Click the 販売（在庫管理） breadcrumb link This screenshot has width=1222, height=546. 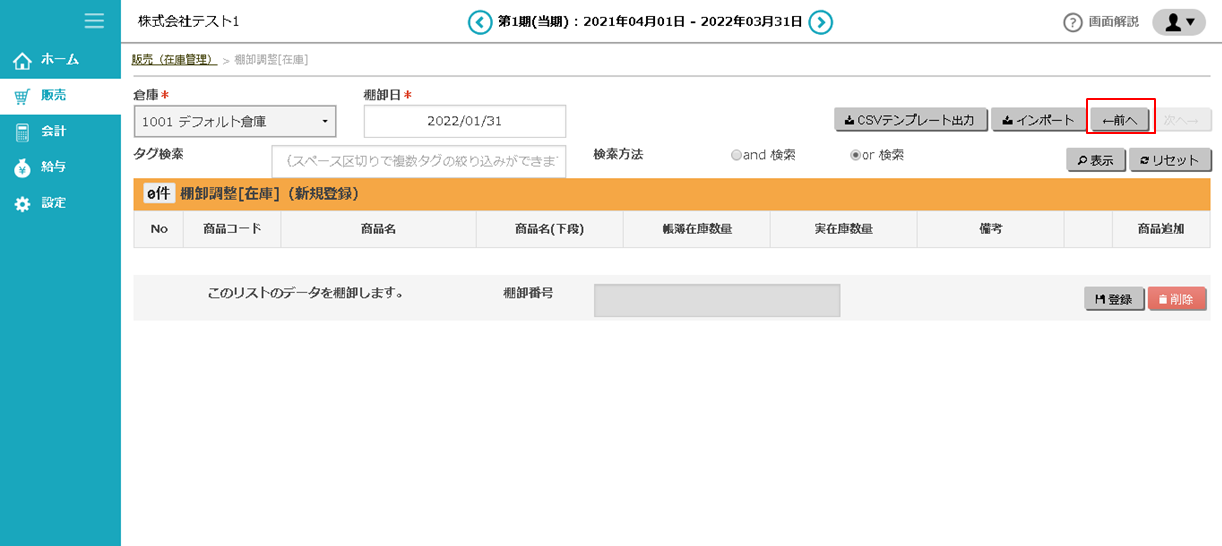tap(175, 60)
